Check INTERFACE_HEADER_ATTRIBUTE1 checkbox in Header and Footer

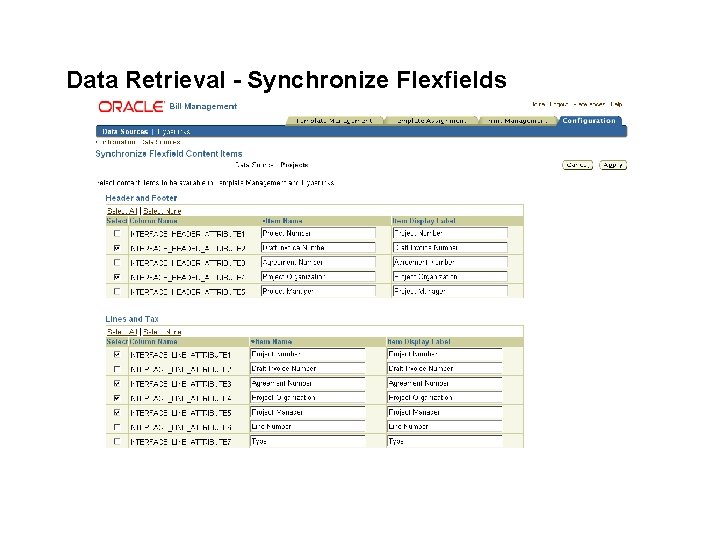click(117, 233)
